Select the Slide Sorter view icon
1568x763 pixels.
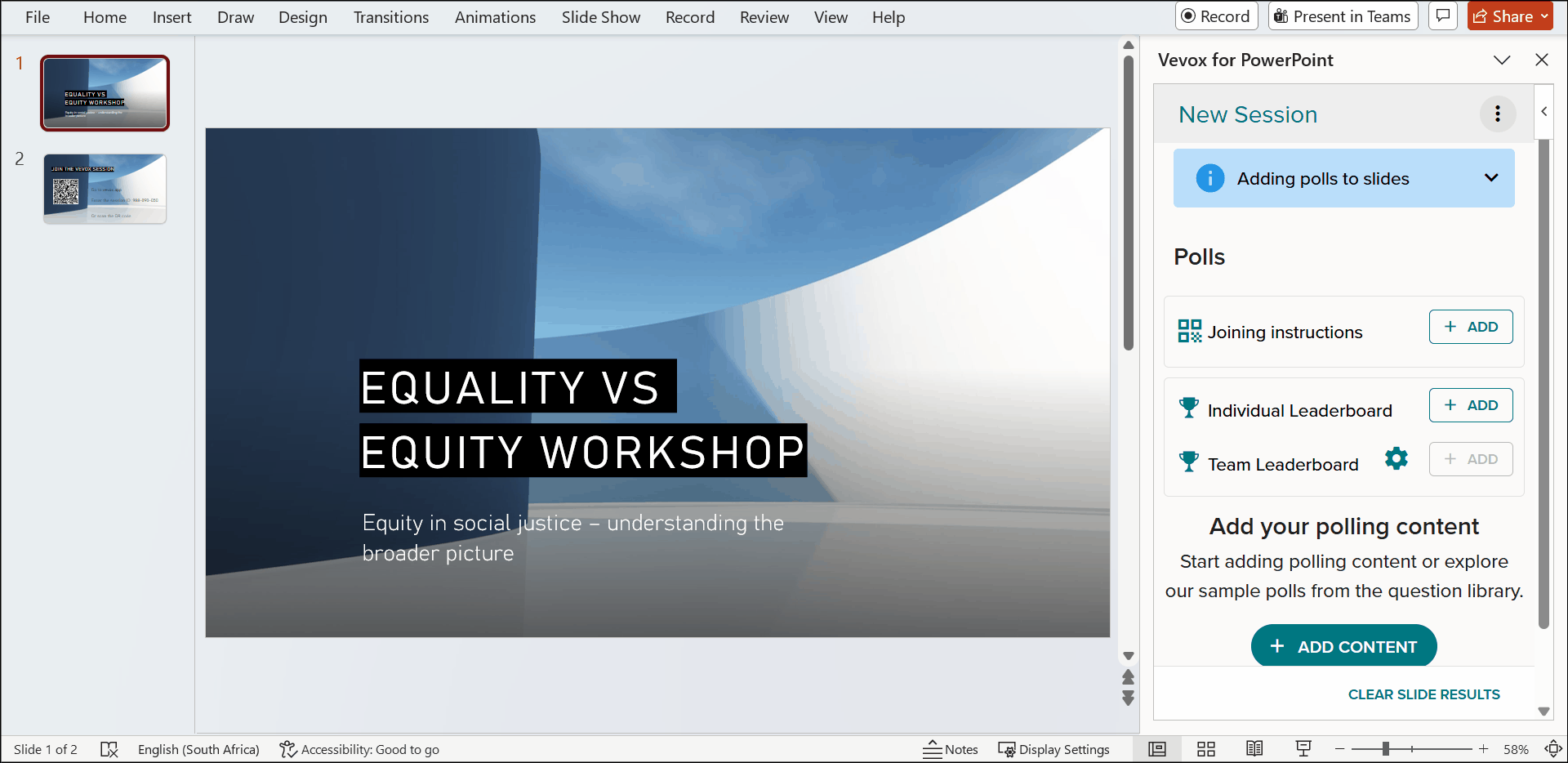click(x=1207, y=748)
